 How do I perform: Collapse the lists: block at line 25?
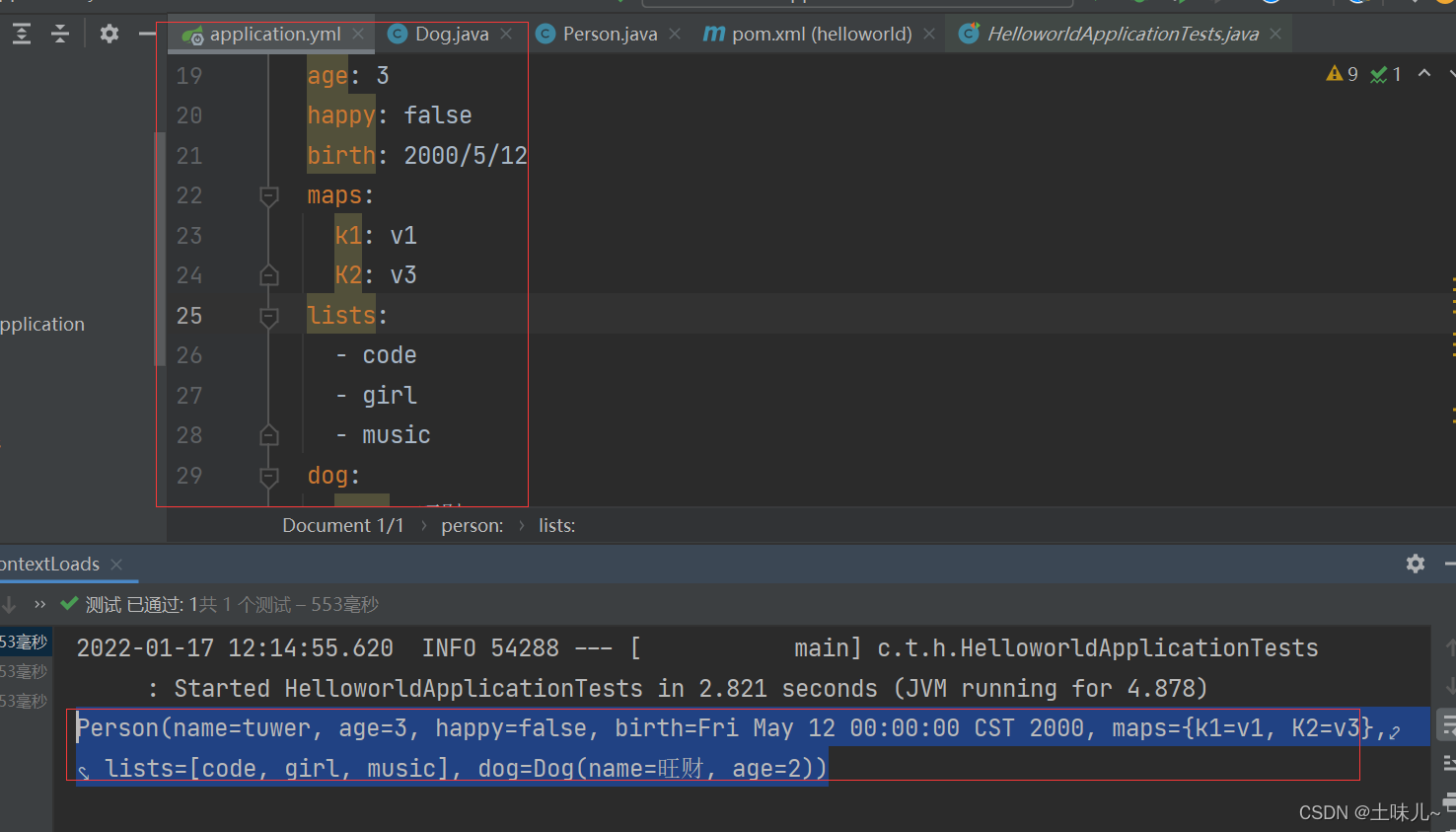268,316
